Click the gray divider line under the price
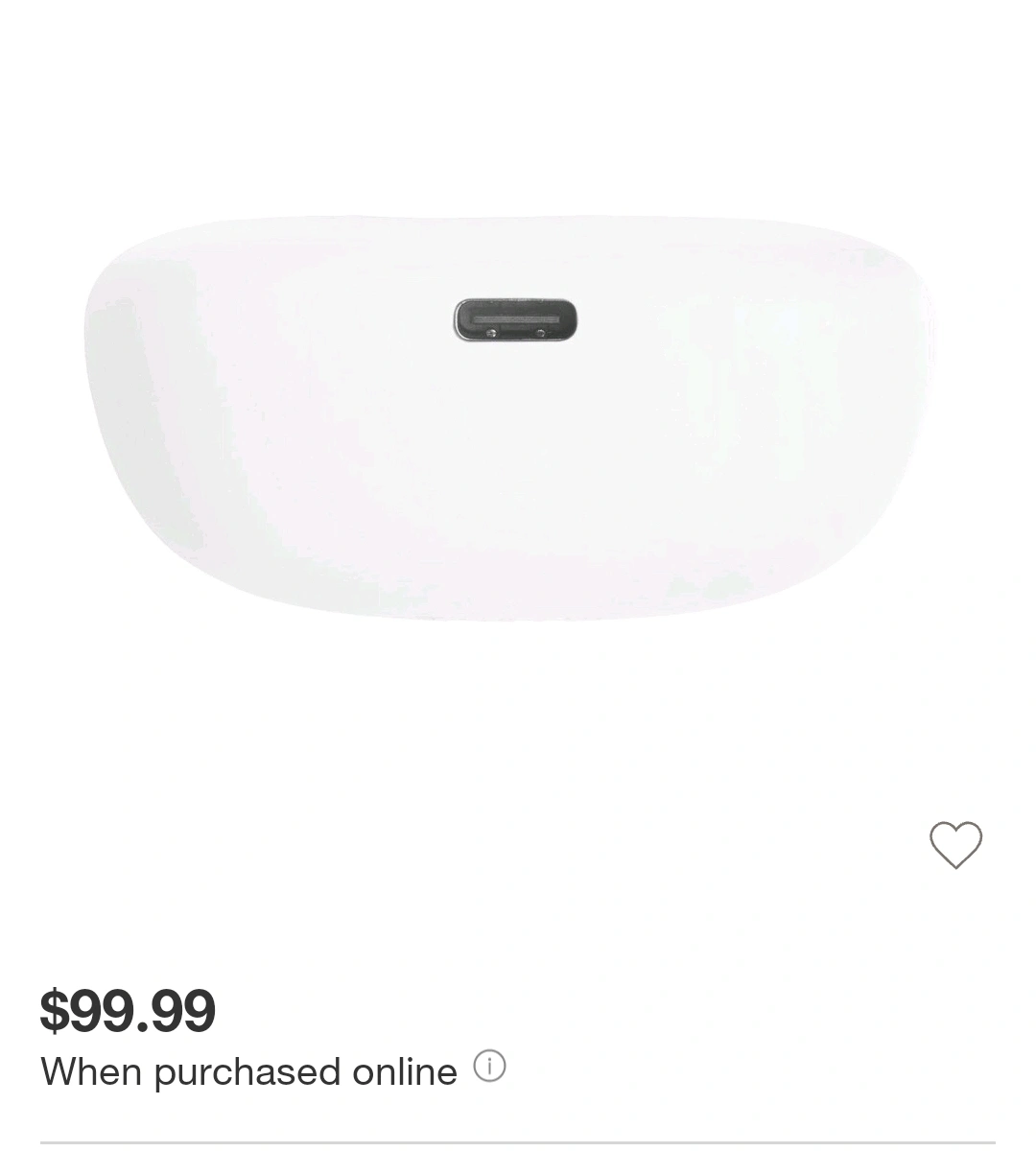Image resolution: width=1036 pixels, height=1151 pixels. coord(518,1142)
